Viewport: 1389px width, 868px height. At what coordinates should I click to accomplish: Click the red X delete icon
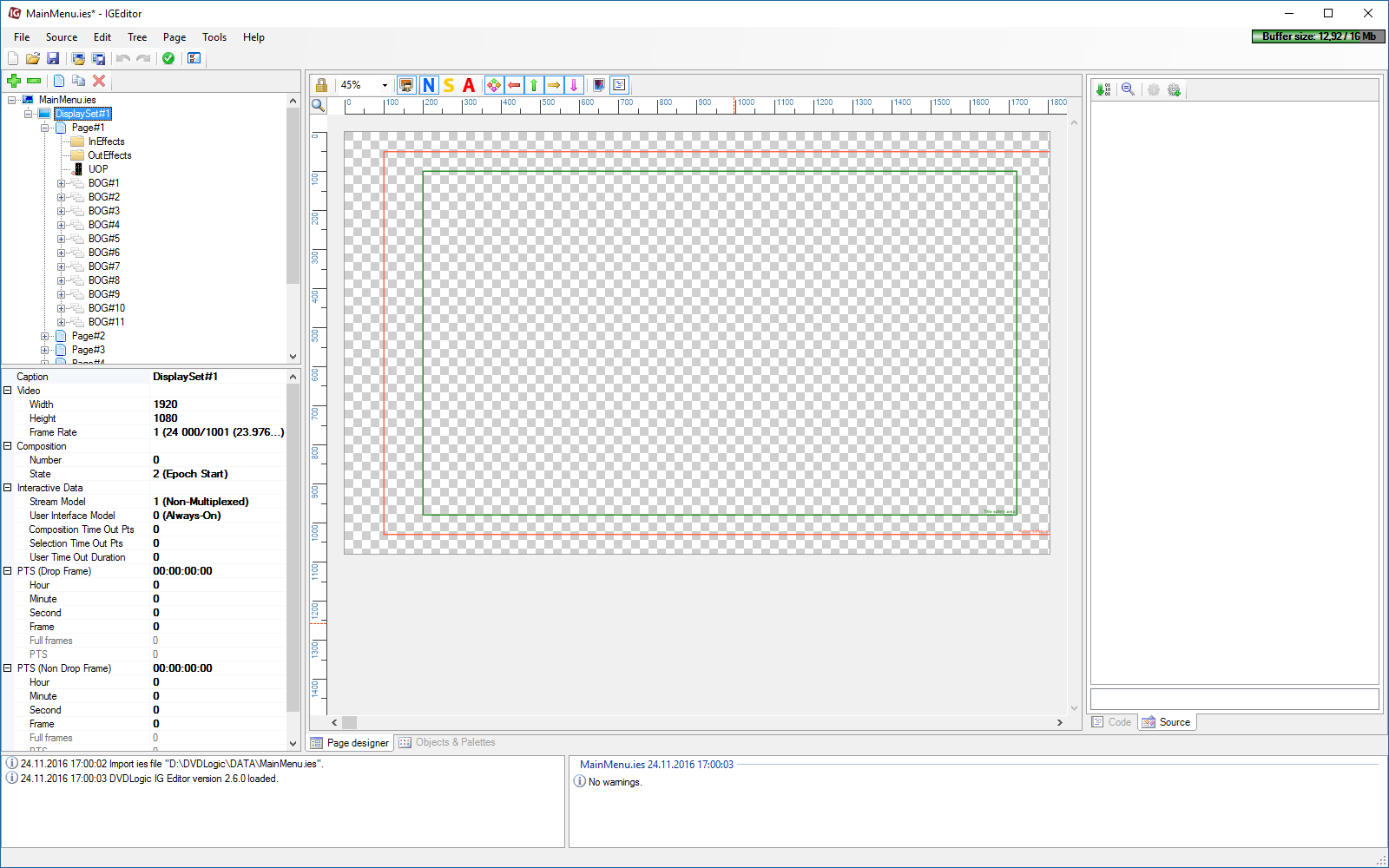pyautogui.click(x=99, y=81)
